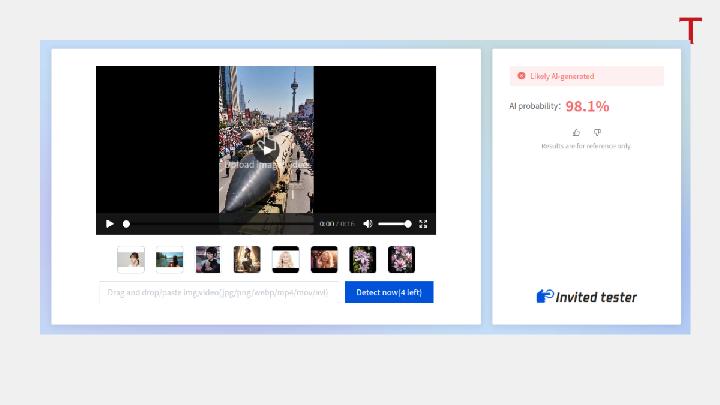Click the Likely AI-generated result banner

pyautogui.click(x=586, y=76)
